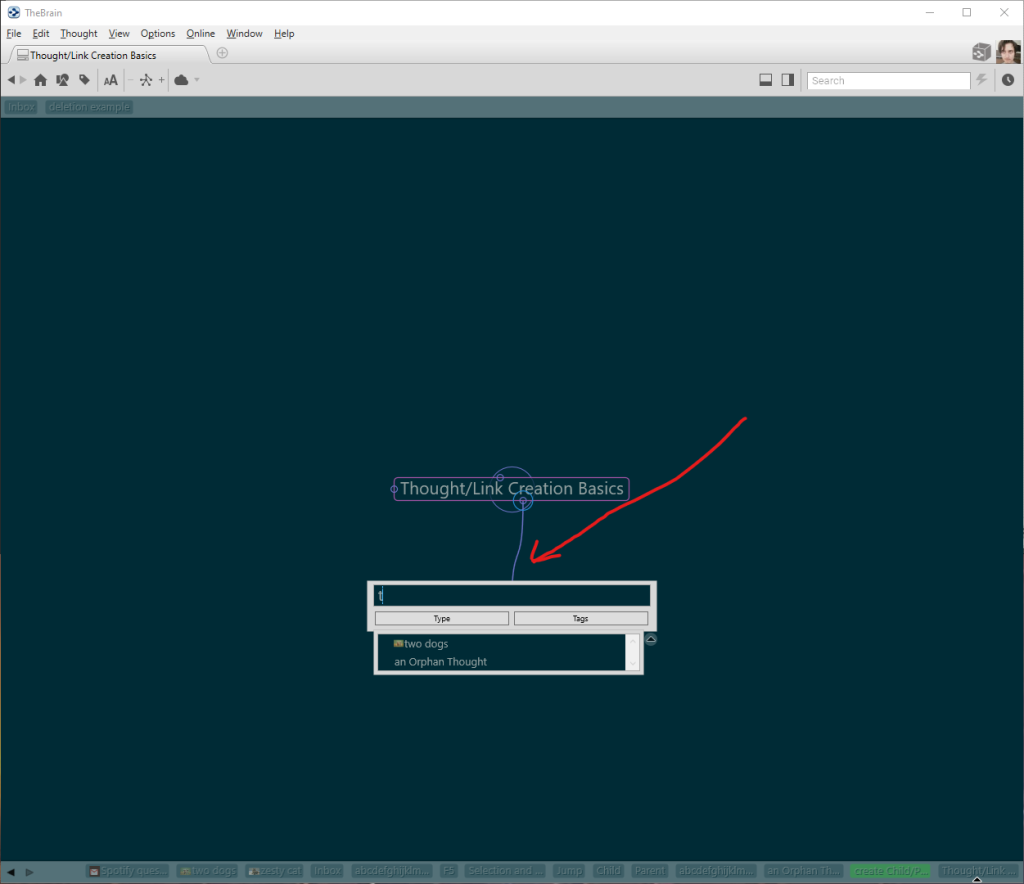Image resolution: width=1024 pixels, height=884 pixels.
Task: Go to the Home thought via house icon
Action: (x=40, y=80)
